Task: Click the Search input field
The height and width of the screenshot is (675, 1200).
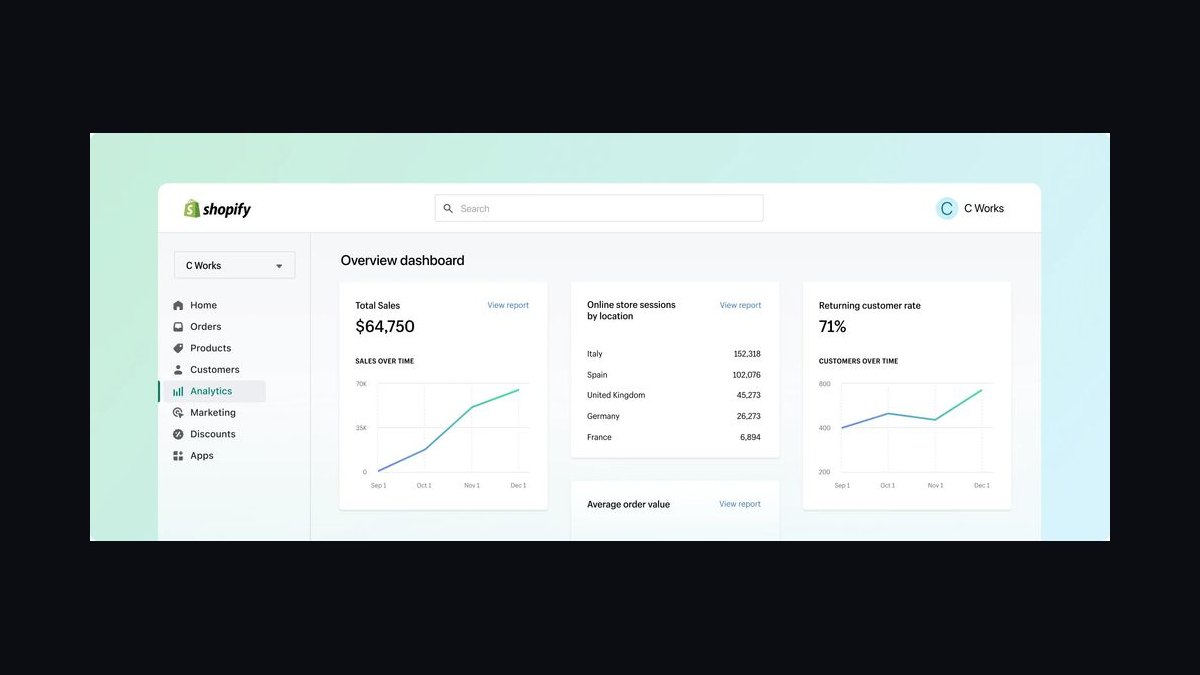Action: pyautogui.click(x=599, y=208)
